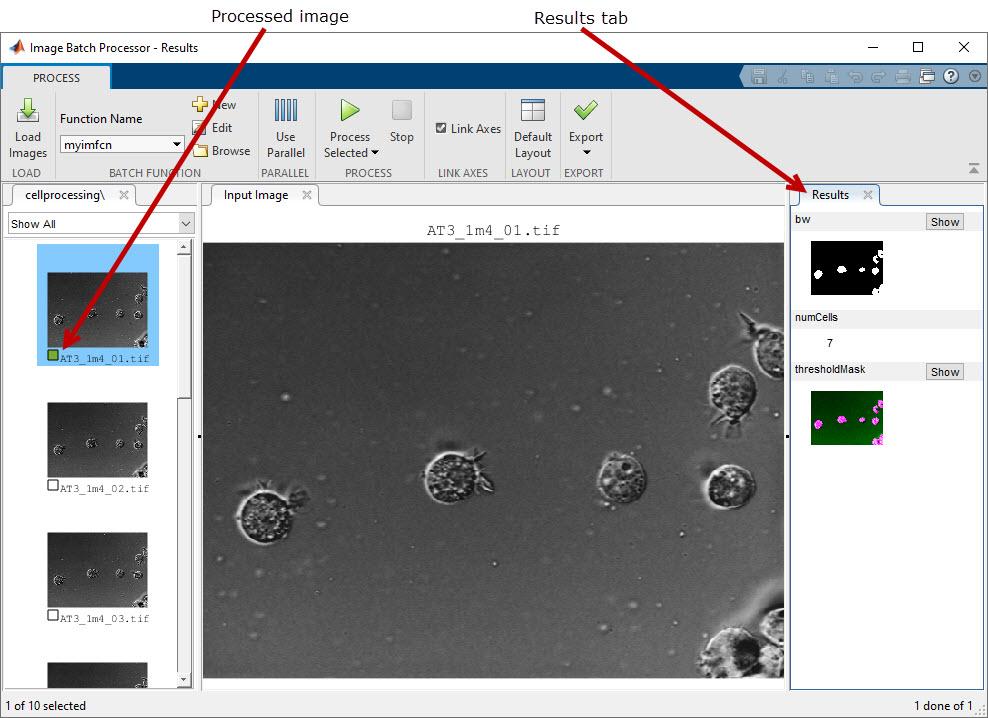The image size is (988, 718).
Task: Click the thumbnail list scroll up arrow
Action: (x=184, y=246)
